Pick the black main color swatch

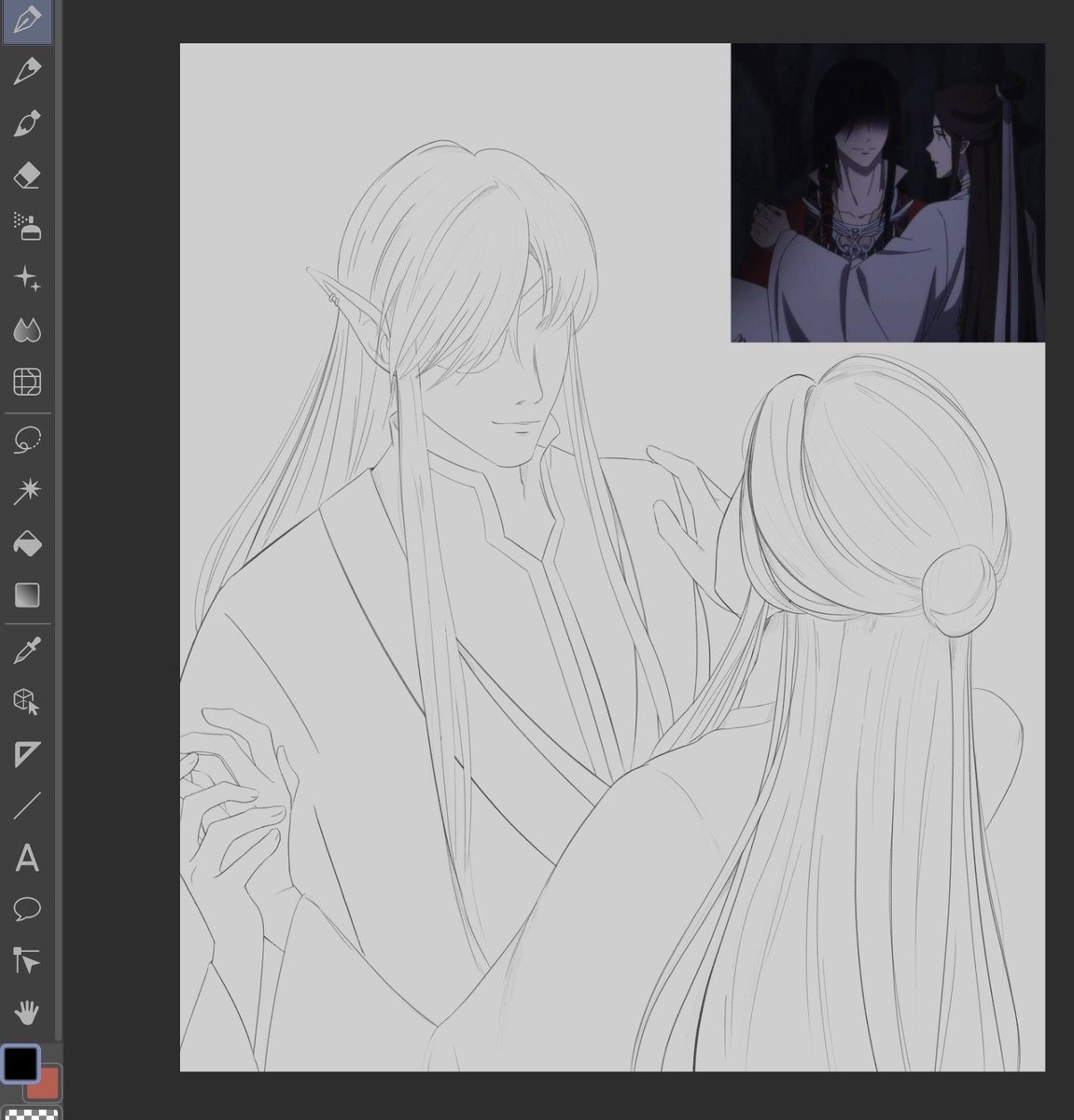(20, 1062)
